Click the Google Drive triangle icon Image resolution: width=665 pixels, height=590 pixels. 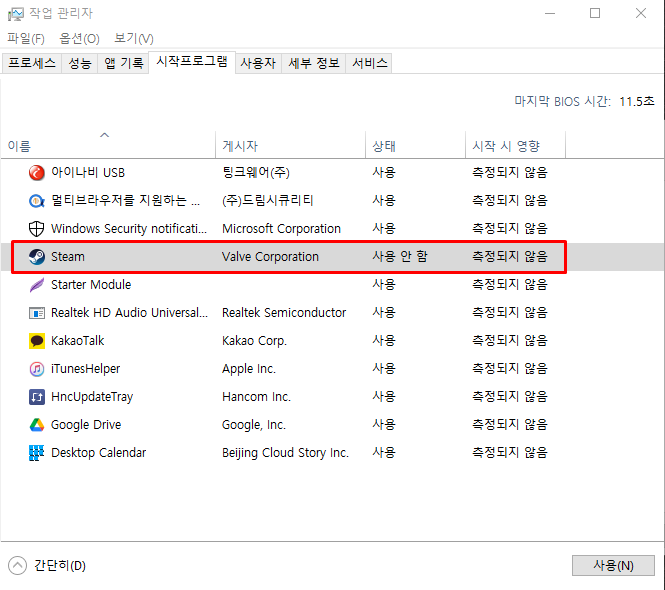[x=36, y=425]
